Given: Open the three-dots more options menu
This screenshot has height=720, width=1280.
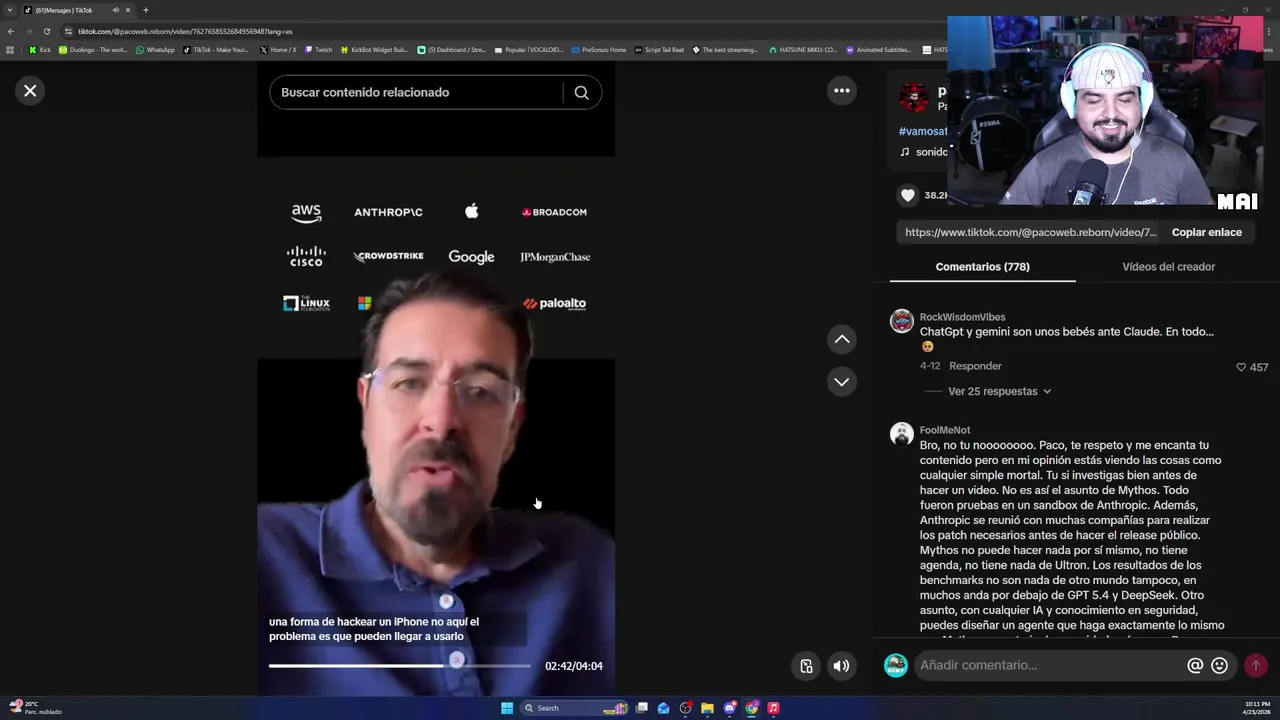Looking at the screenshot, I should click(842, 91).
